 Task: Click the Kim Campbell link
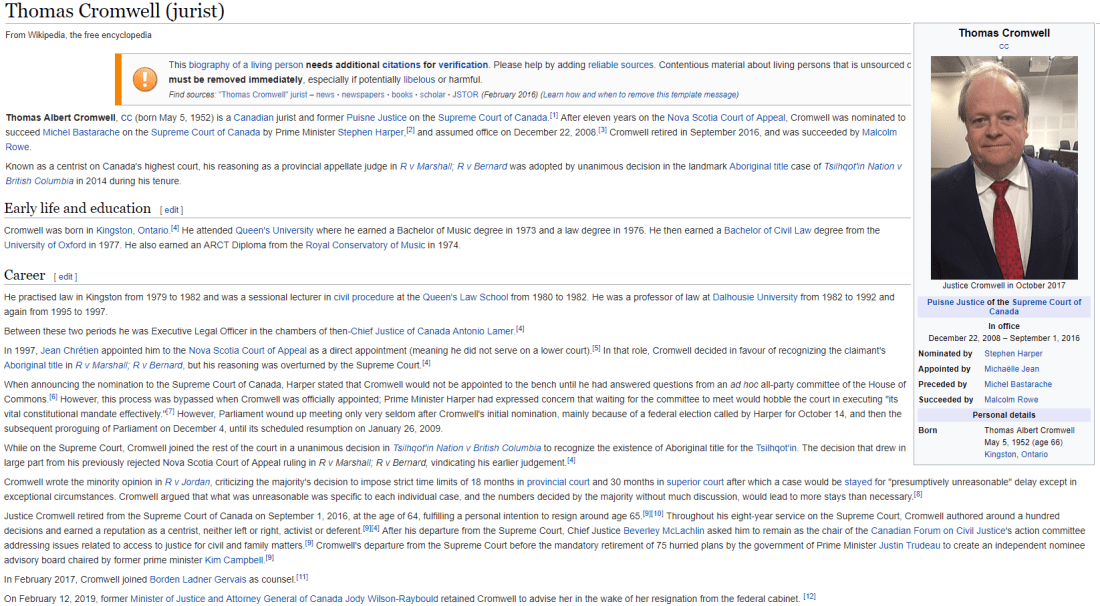click(234, 558)
